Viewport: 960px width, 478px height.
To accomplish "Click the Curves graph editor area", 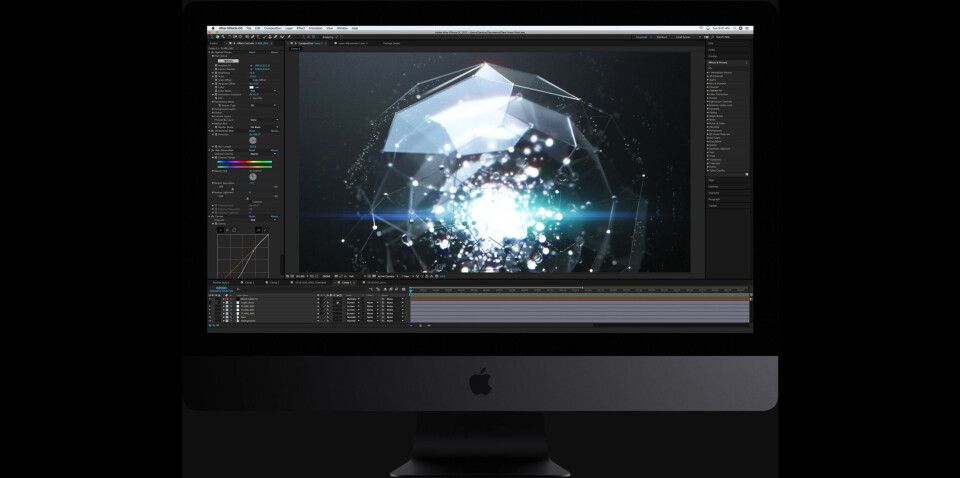I will point(242,256).
